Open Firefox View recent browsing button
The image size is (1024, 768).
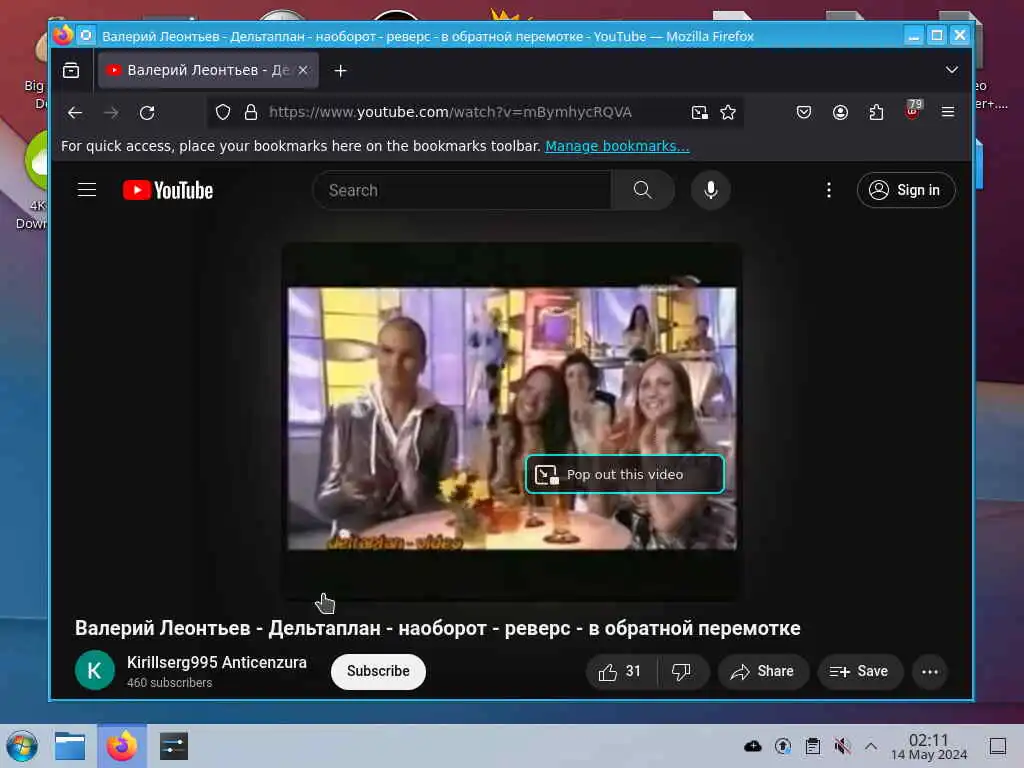click(71, 70)
